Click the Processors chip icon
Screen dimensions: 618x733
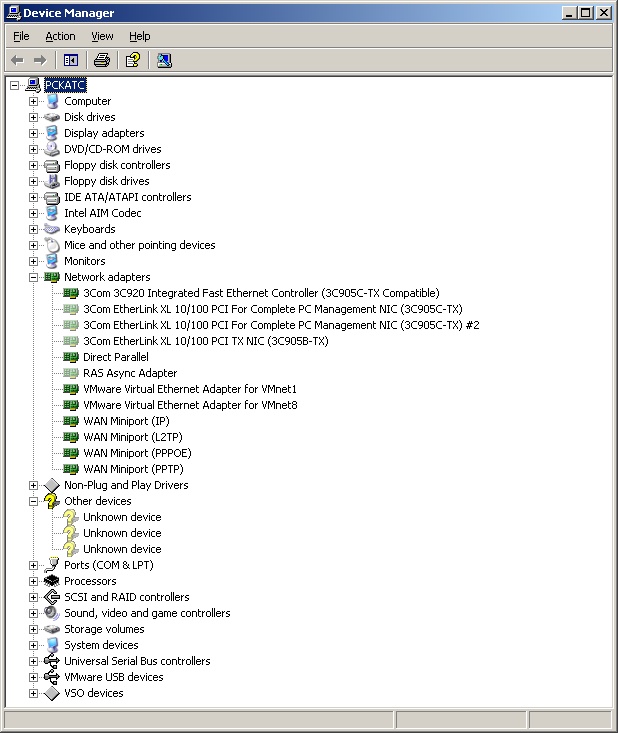[52, 581]
